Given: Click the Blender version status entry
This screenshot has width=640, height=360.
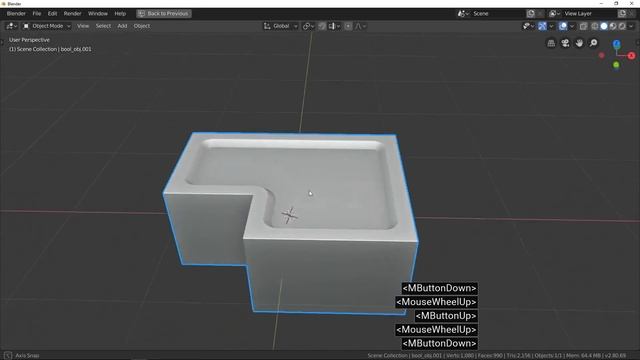Looking at the screenshot, I should coord(616,356).
